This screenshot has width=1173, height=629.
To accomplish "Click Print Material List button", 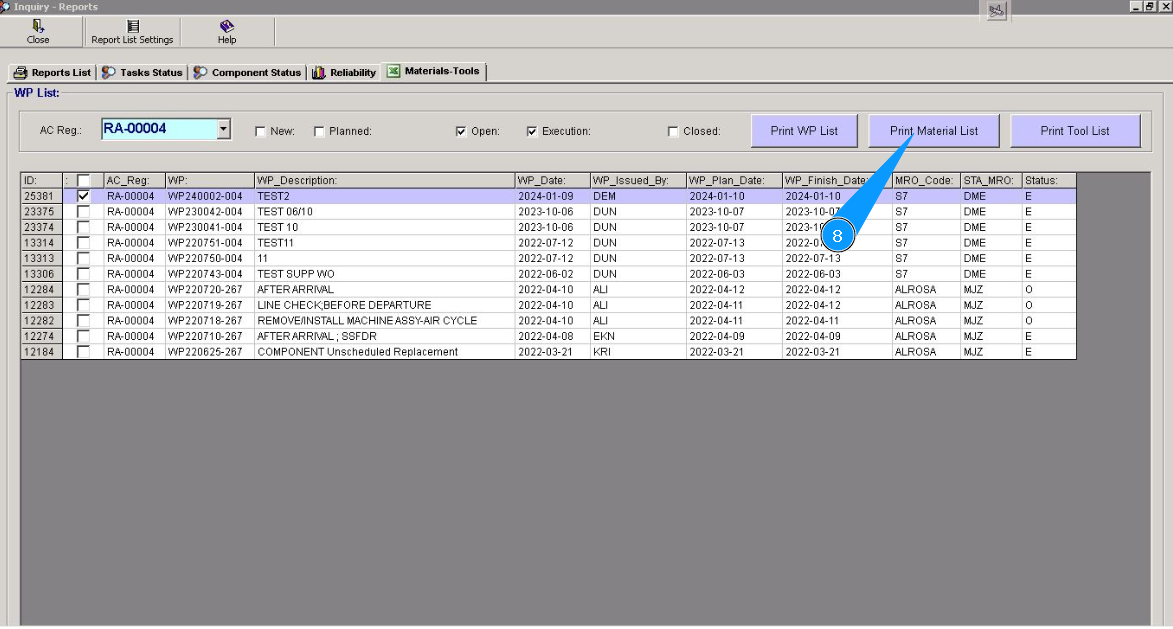I will (x=934, y=131).
